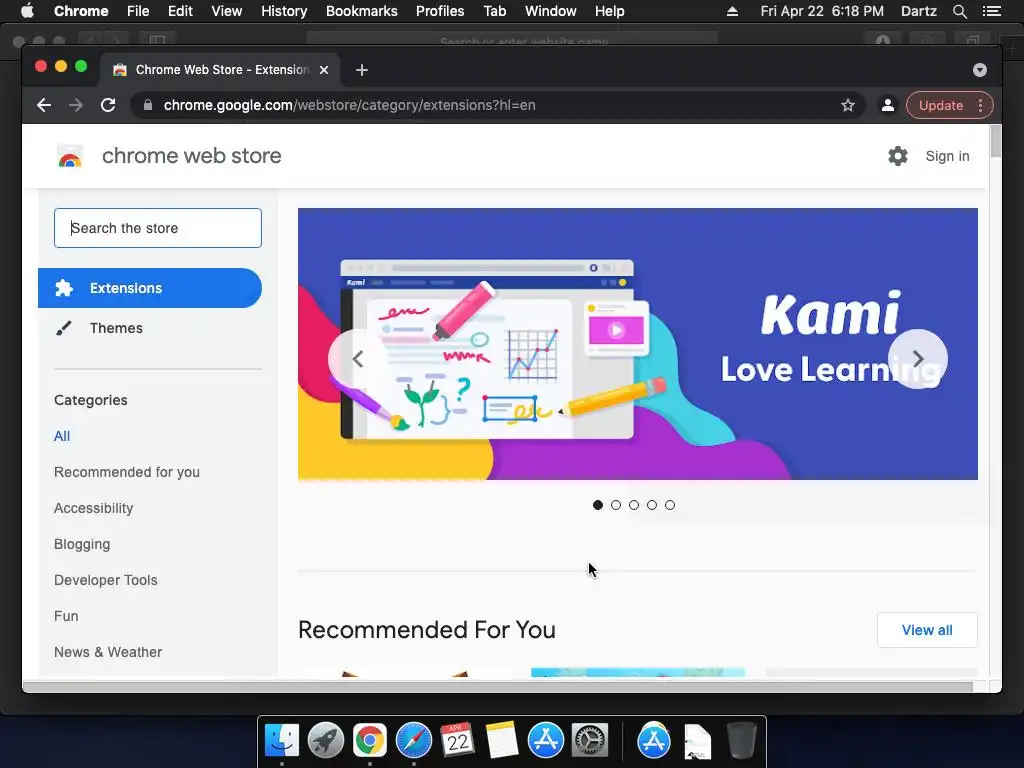Viewport: 1024px width, 768px height.
Task: Click the Chrome back arrow
Action: (44, 105)
